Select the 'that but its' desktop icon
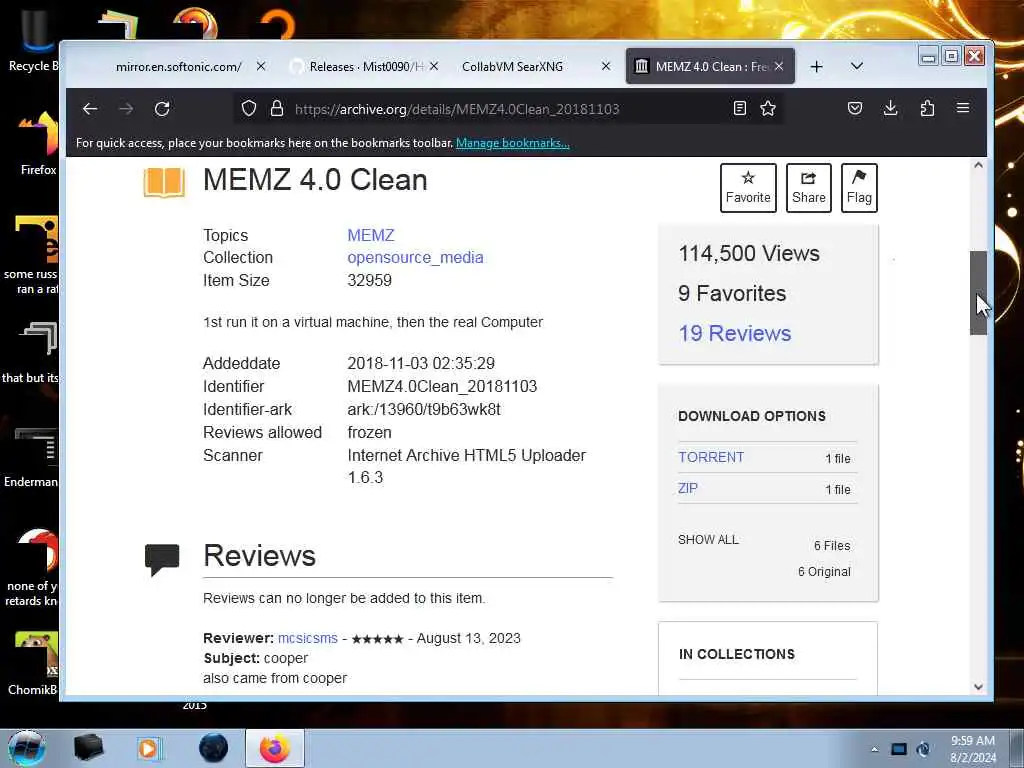 [31, 353]
